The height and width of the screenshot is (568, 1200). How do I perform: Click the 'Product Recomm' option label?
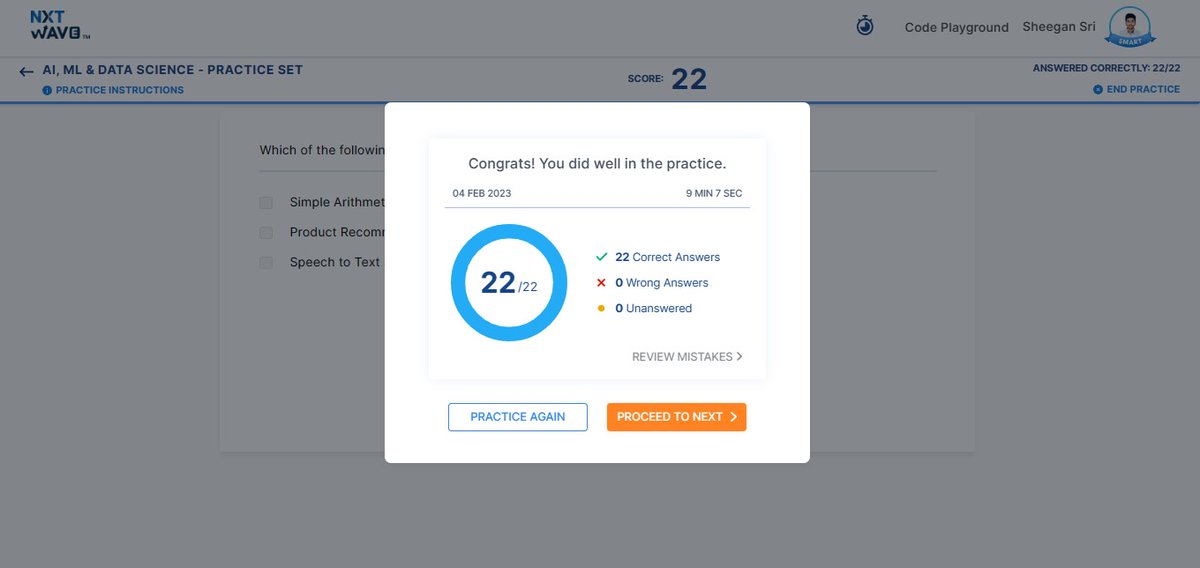(337, 232)
